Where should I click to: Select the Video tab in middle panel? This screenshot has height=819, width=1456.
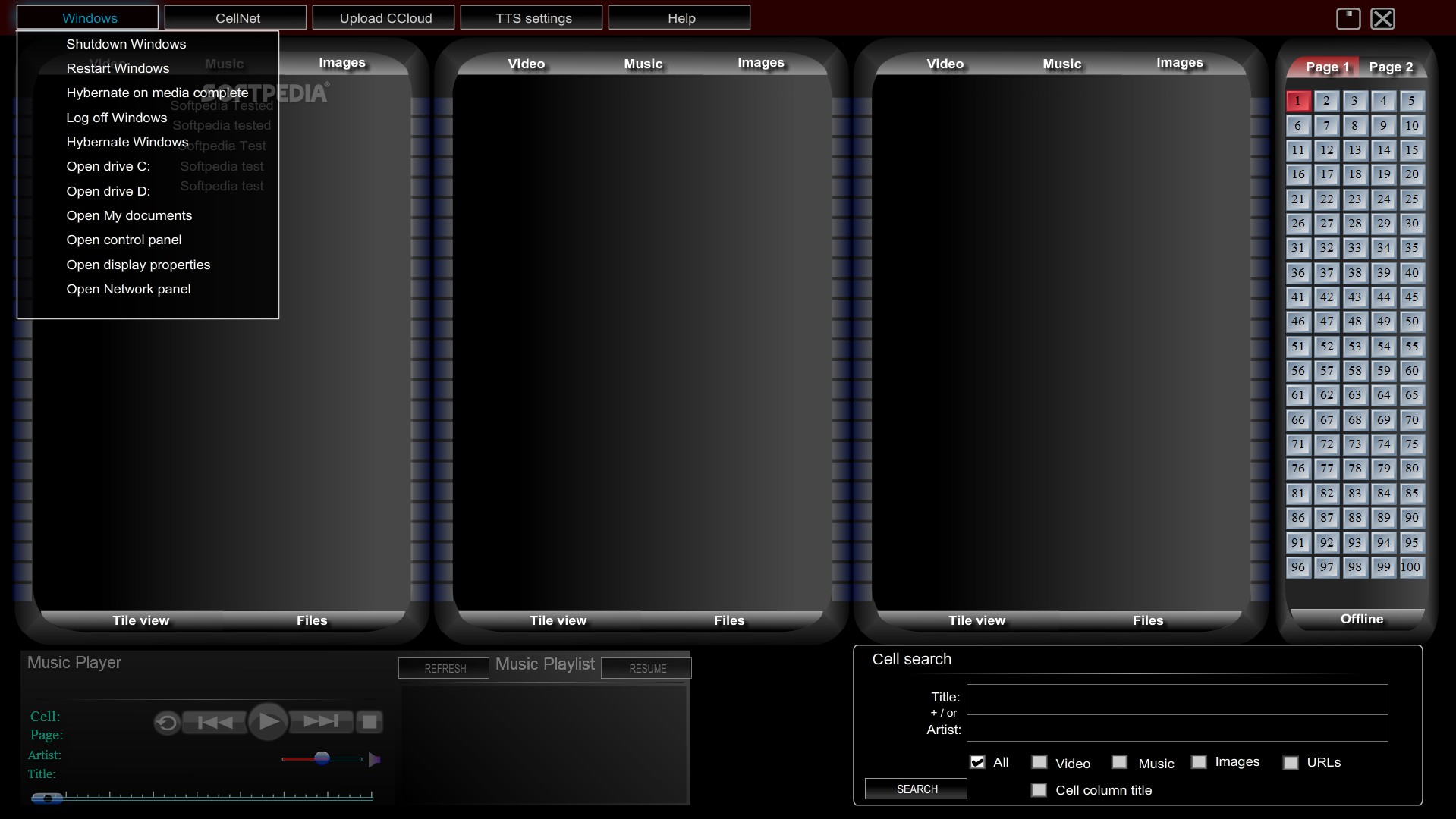(x=526, y=64)
